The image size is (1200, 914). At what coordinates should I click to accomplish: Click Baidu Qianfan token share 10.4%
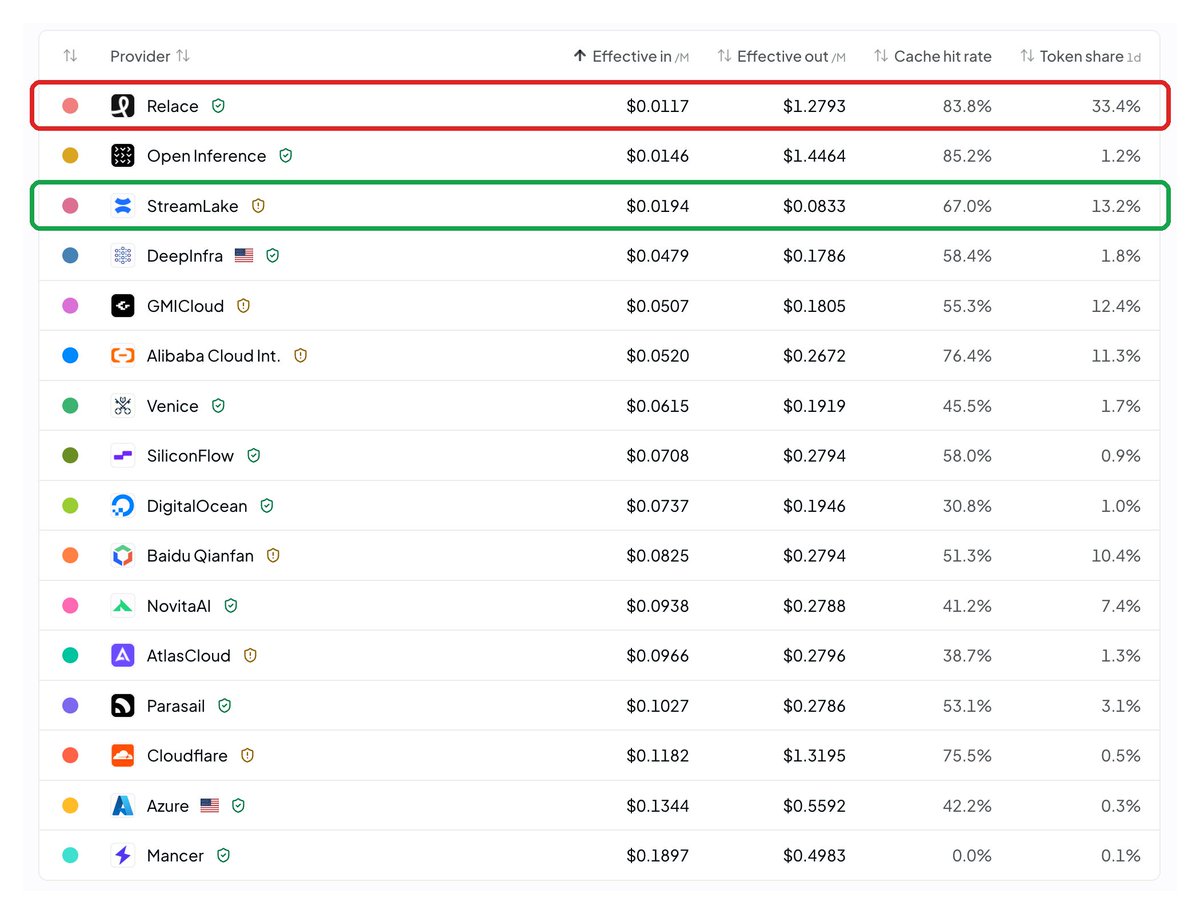[x=1116, y=556]
